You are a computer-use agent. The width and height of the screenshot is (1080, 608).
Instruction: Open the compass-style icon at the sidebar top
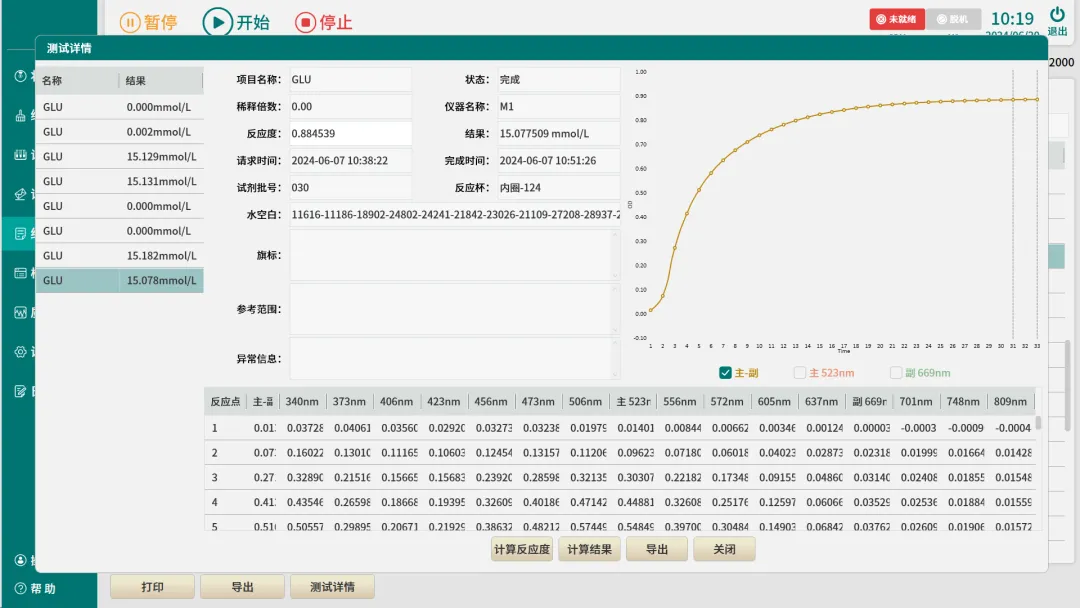[21, 76]
